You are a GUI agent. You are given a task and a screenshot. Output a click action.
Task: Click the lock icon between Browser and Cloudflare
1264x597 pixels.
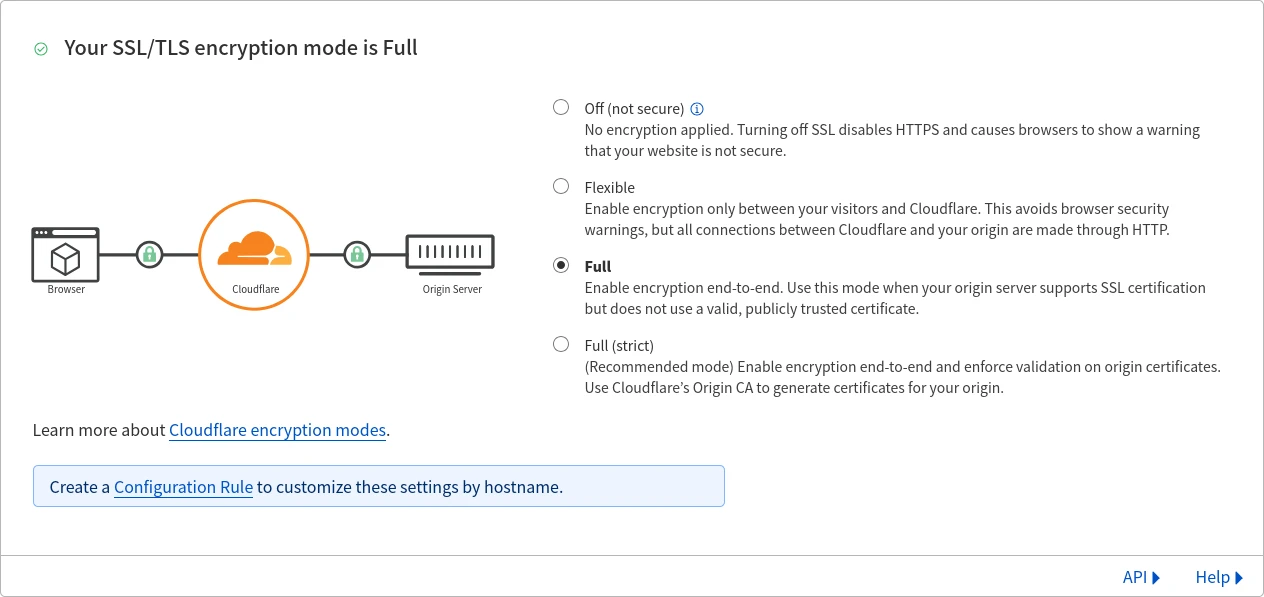click(149, 254)
